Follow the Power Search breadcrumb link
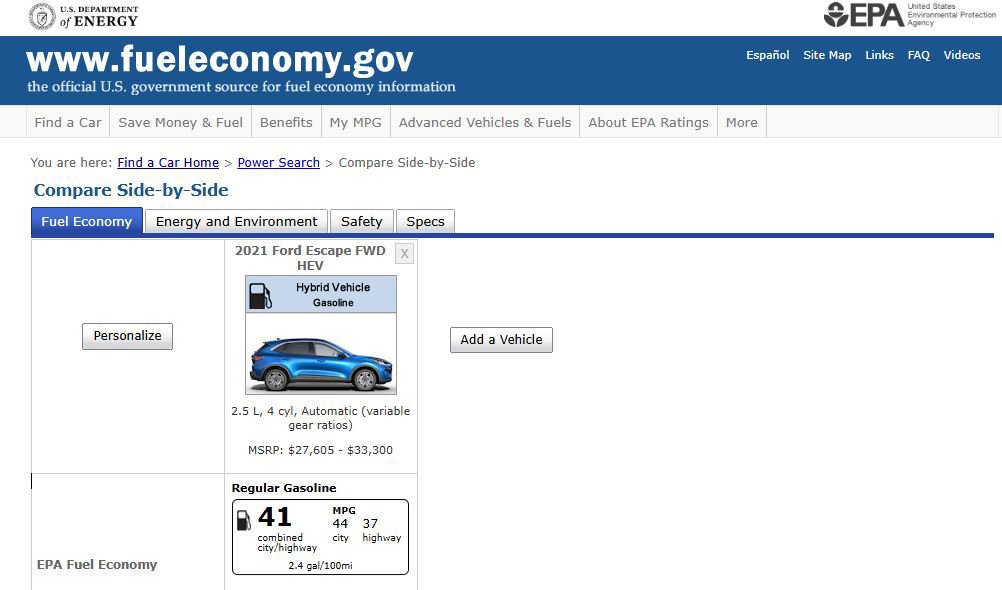1002x590 pixels. [279, 162]
